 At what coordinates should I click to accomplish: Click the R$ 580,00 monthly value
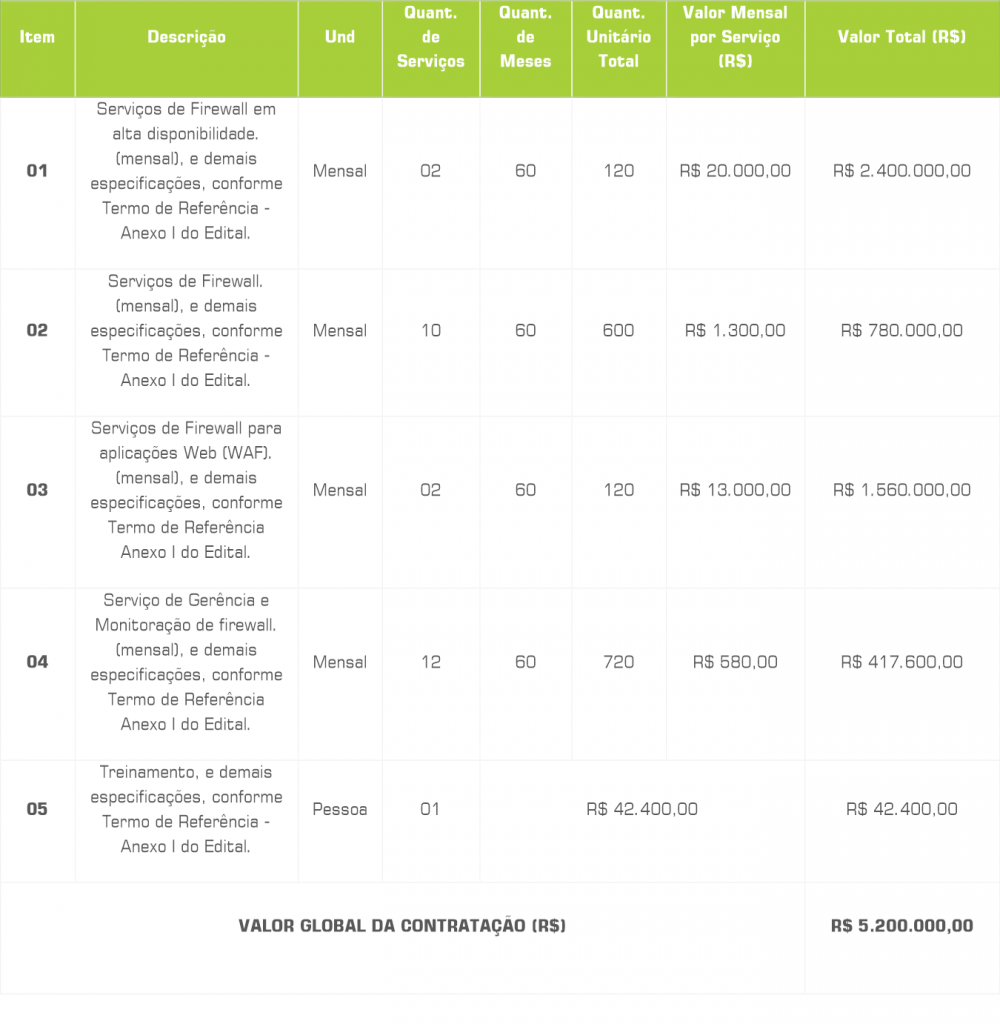pyautogui.click(x=735, y=662)
